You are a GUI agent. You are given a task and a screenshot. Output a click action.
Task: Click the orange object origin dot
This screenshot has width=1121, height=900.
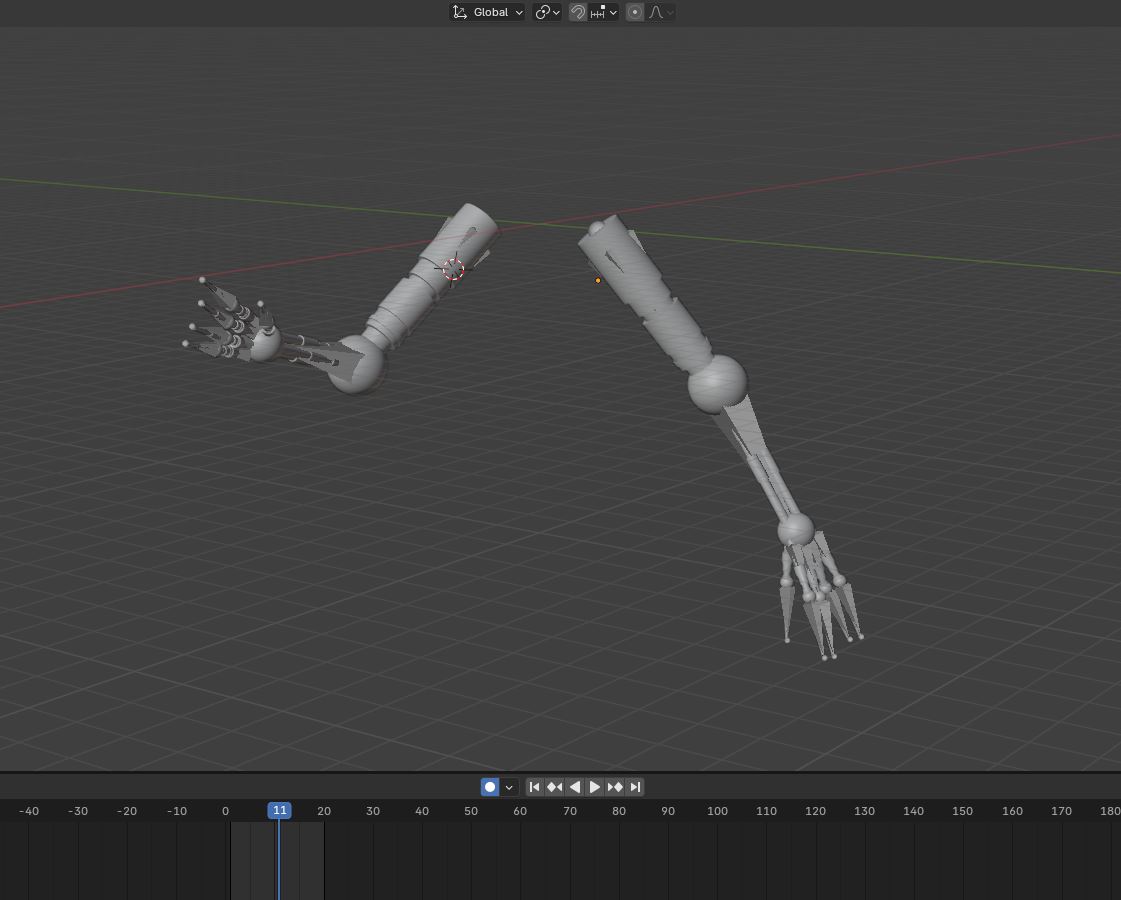[x=598, y=280]
